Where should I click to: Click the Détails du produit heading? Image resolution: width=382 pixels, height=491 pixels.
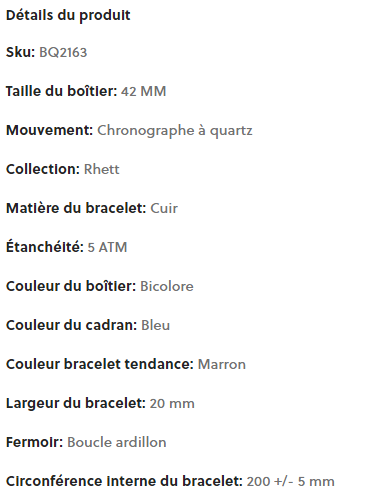(x=68, y=16)
